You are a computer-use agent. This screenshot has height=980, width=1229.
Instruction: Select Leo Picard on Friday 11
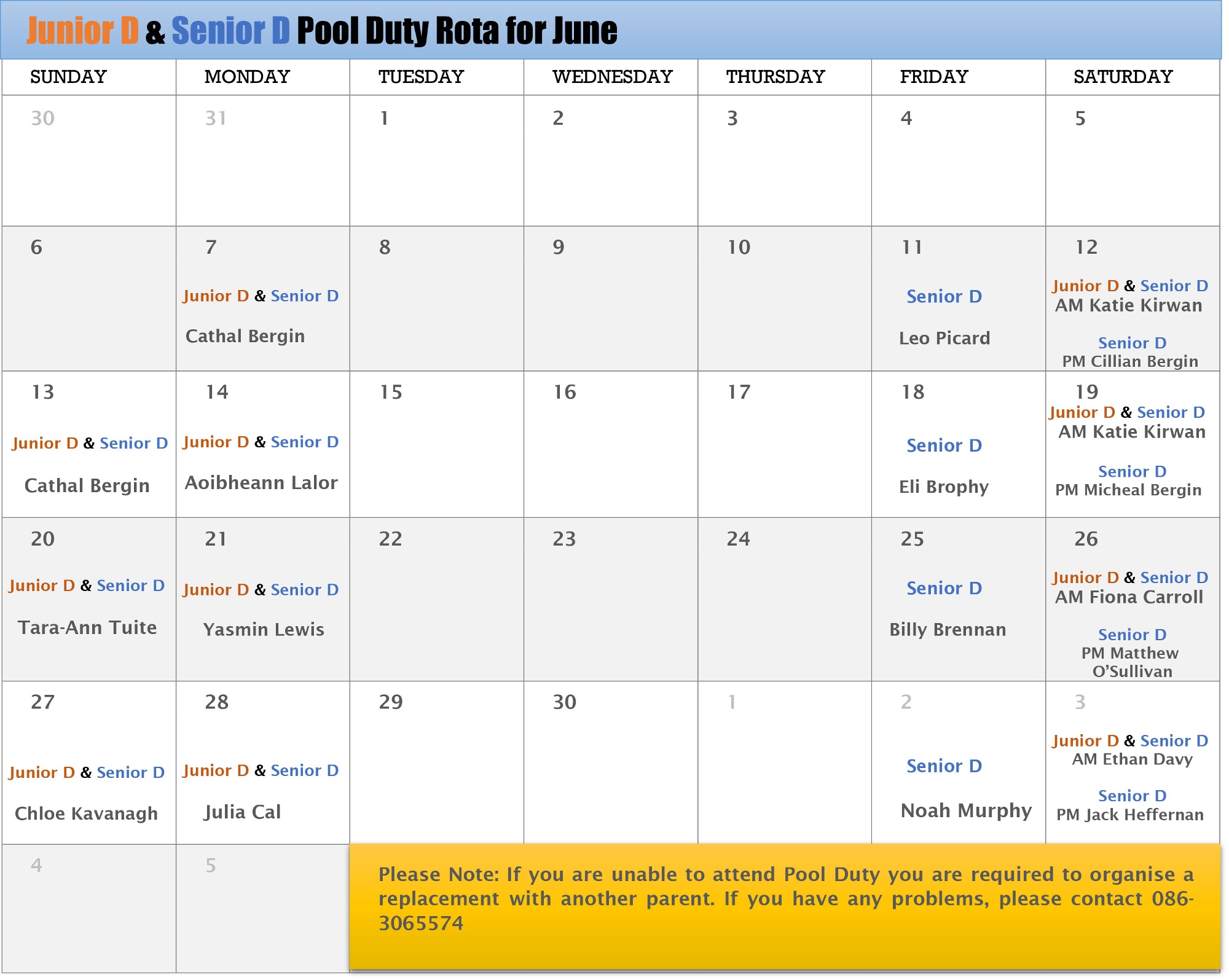tap(944, 338)
